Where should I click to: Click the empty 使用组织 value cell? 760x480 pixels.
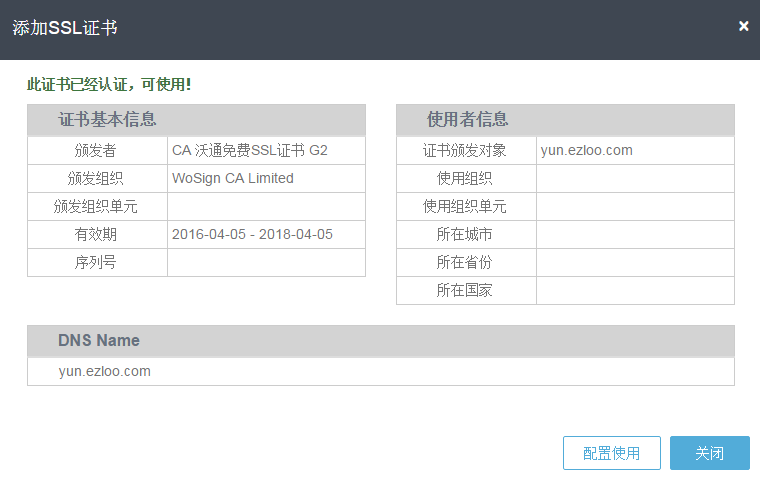tap(635, 178)
